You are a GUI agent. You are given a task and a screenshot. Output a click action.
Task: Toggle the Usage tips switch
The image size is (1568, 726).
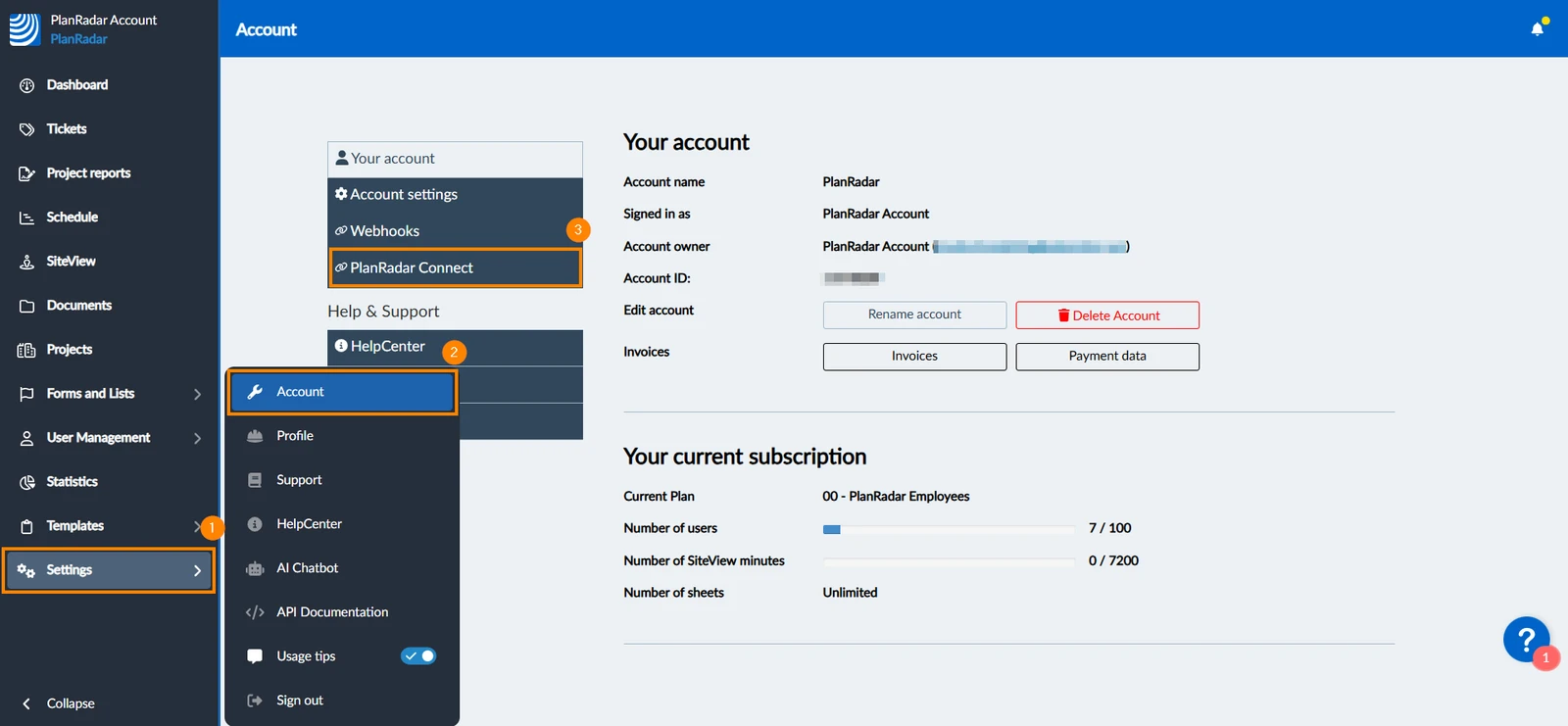click(418, 656)
